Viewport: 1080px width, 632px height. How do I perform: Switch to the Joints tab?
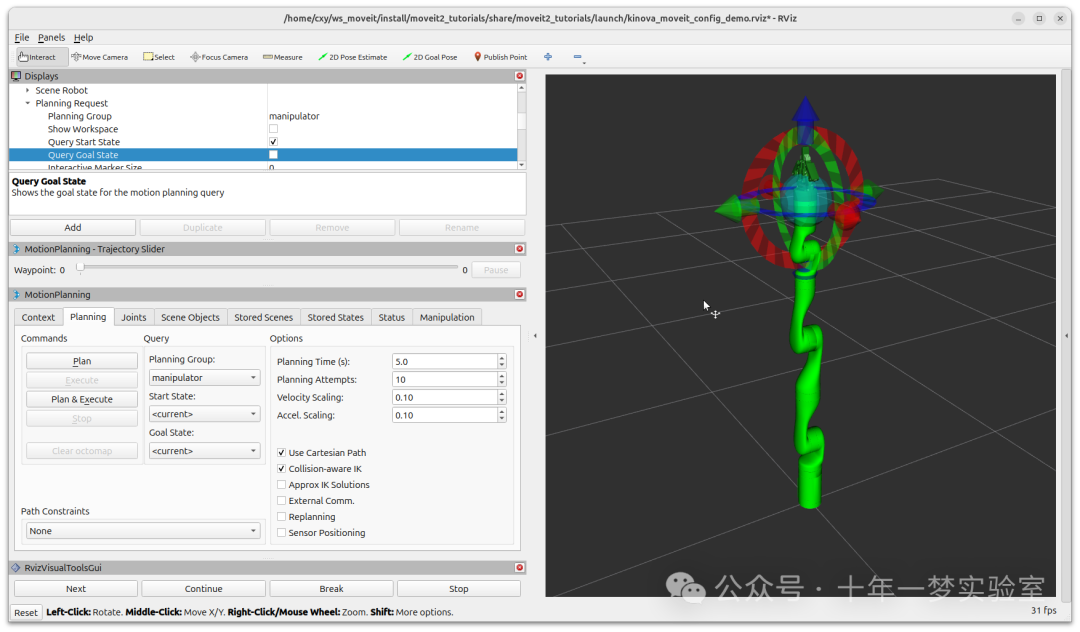coord(134,317)
